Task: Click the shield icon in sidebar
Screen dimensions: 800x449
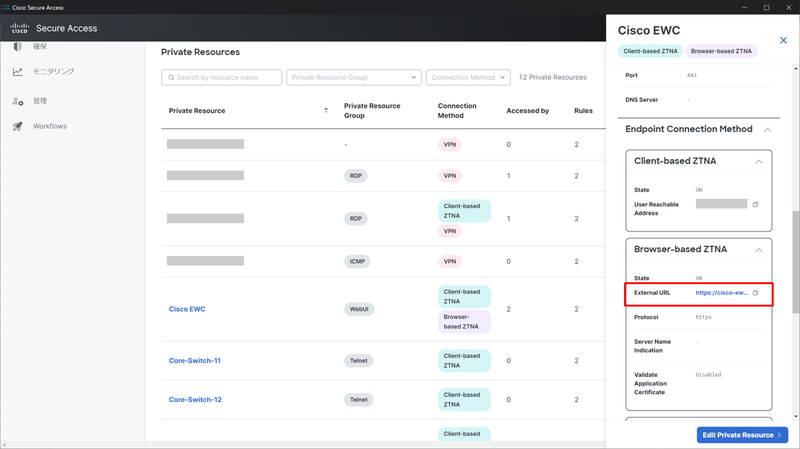Action: (17, 46)
